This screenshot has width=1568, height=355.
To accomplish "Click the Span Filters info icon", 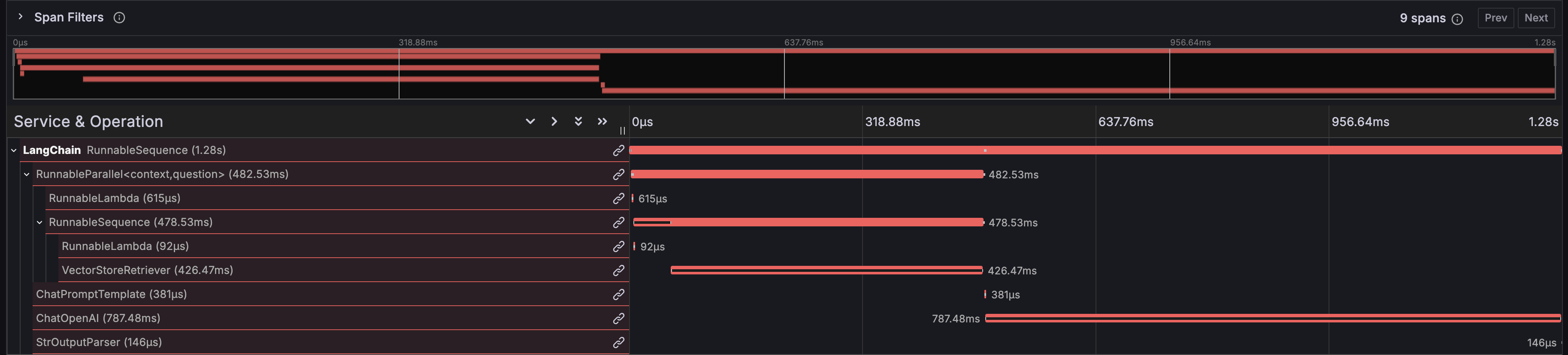I will [119, 18].
